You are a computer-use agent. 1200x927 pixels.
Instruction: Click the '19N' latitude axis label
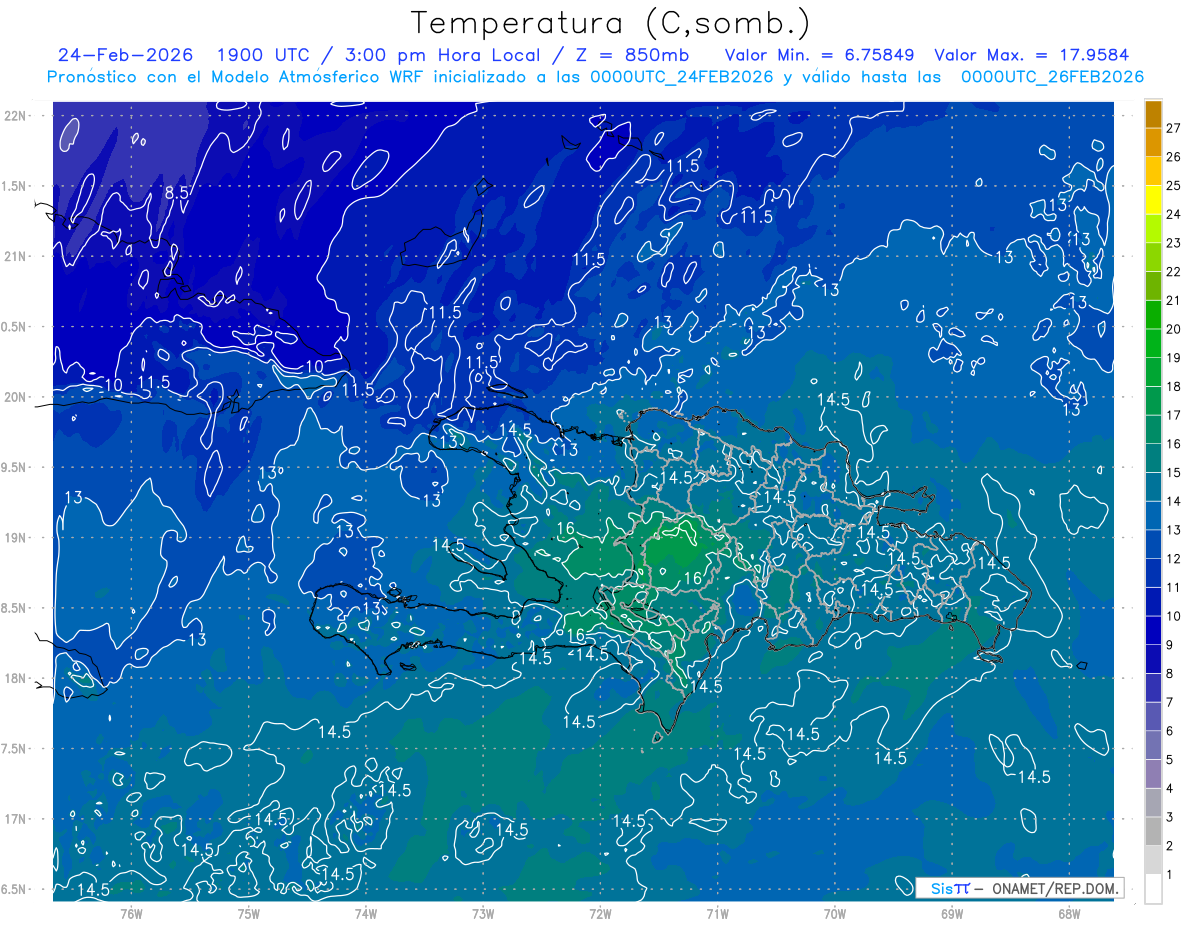(x=15, y=538)
